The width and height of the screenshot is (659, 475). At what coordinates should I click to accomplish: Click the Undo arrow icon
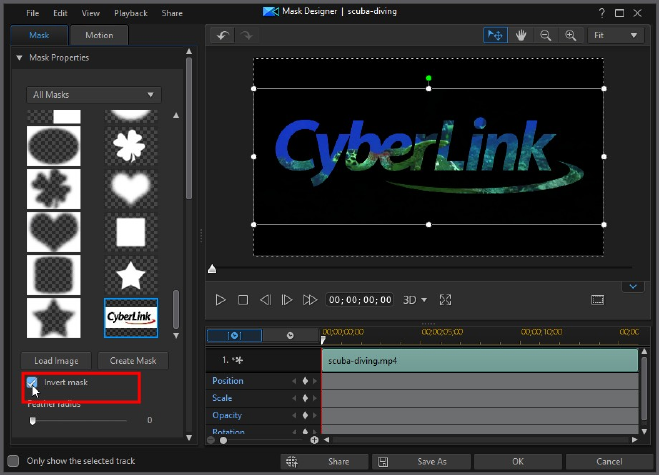click(223, 35)
